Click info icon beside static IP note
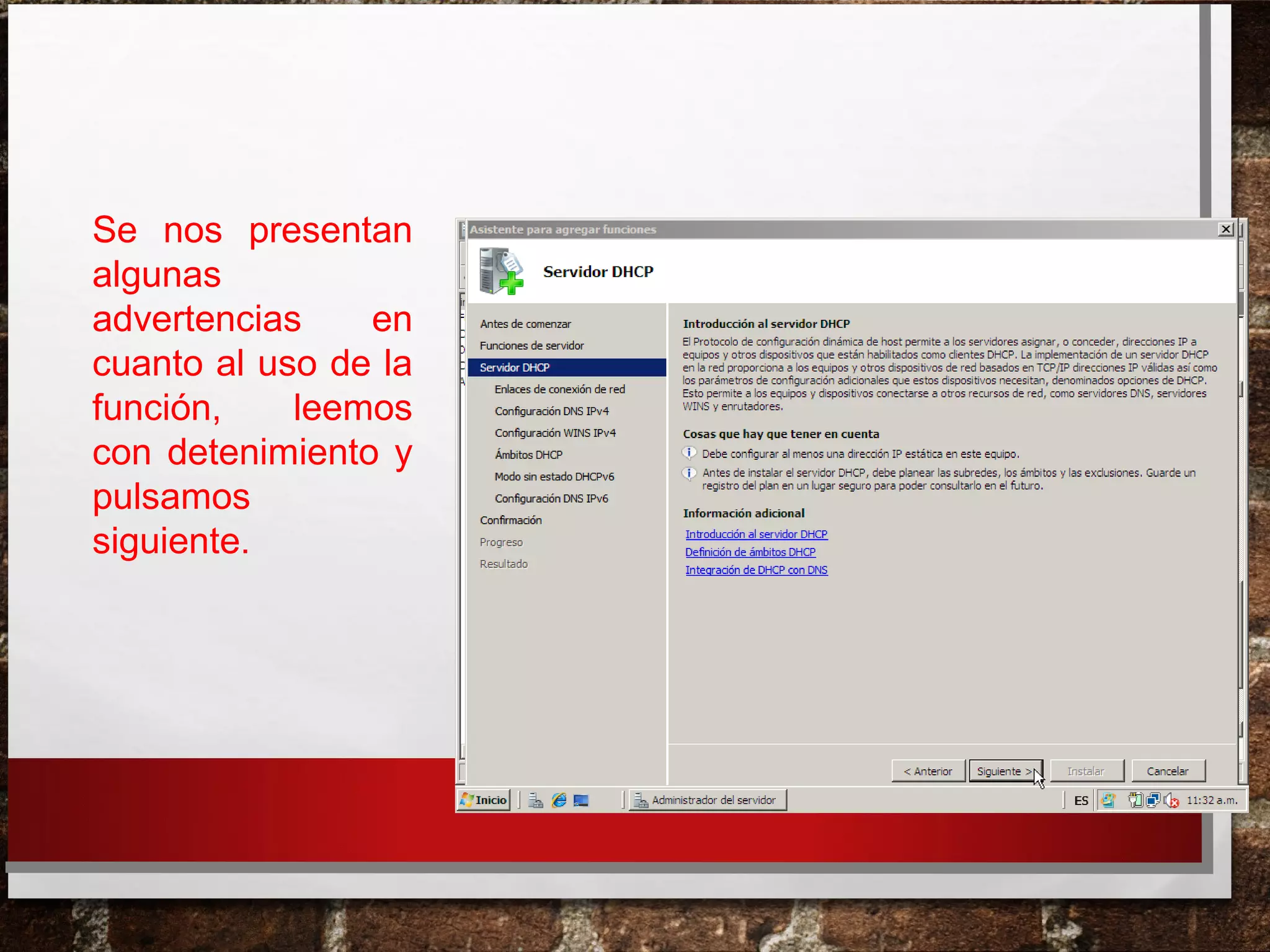 point(690,453)
